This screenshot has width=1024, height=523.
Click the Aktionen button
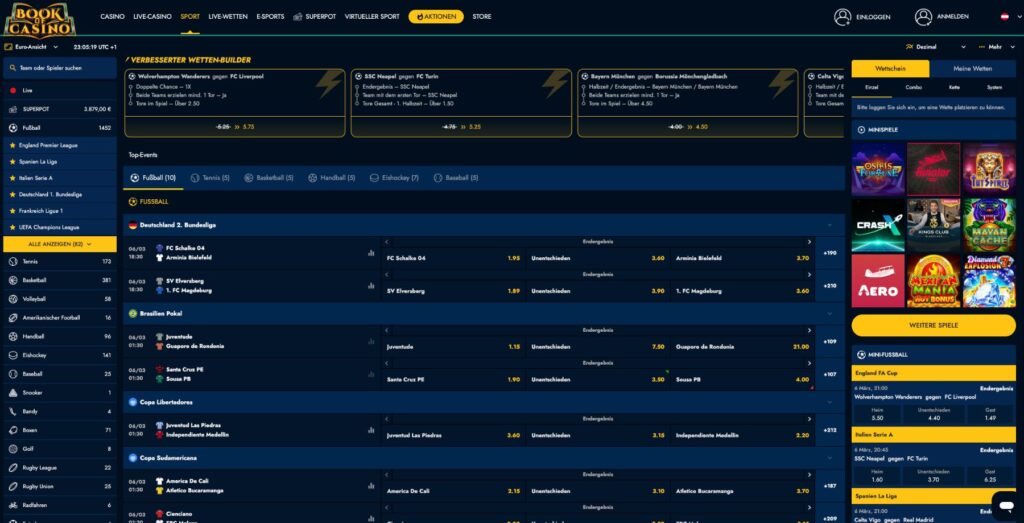436,17
